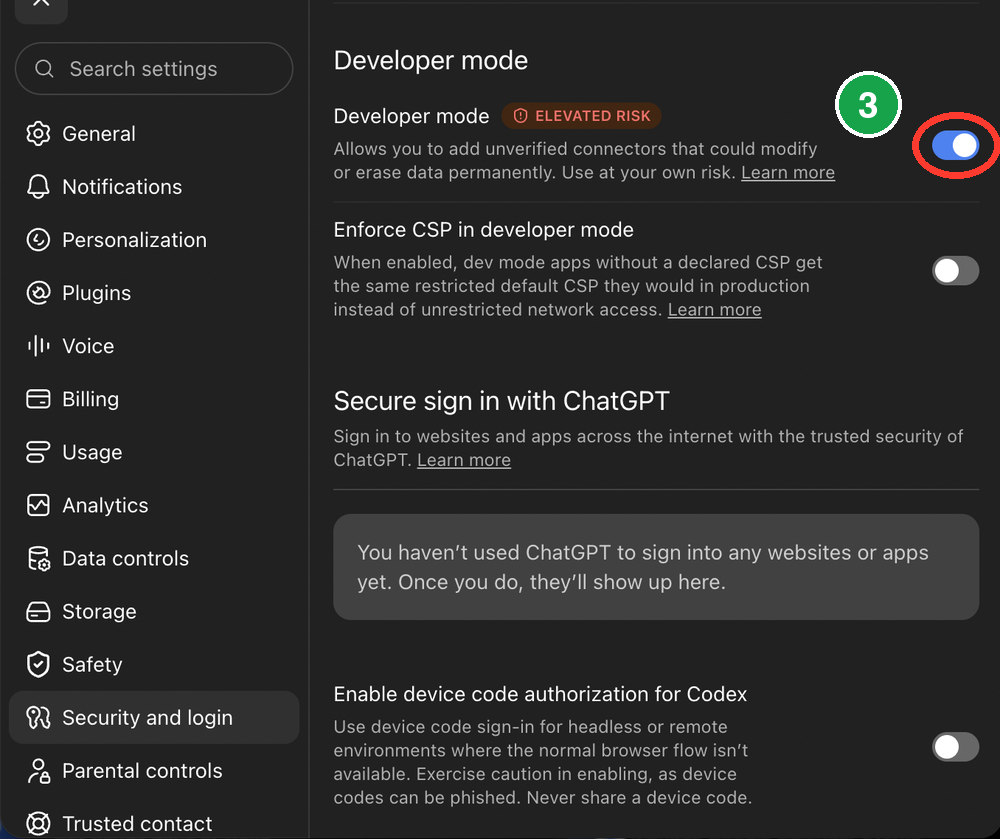Click the Usage icon in sidebar

tap(38, 452)
